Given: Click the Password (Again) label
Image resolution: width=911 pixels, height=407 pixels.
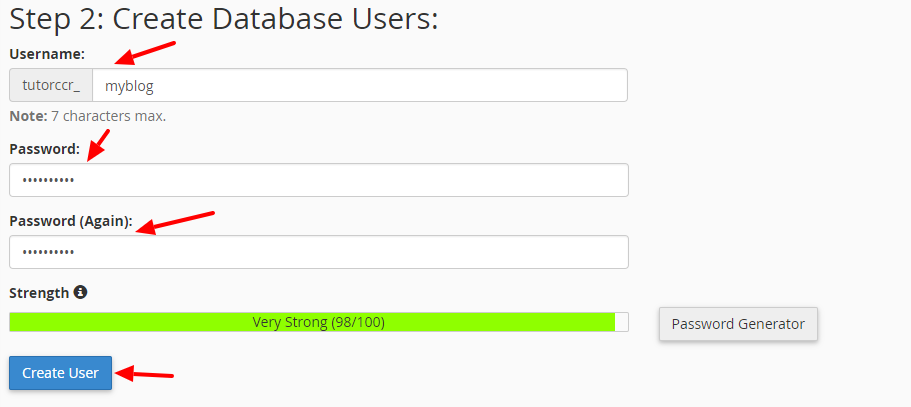Looking at the screenshot, I should (71, 221).
